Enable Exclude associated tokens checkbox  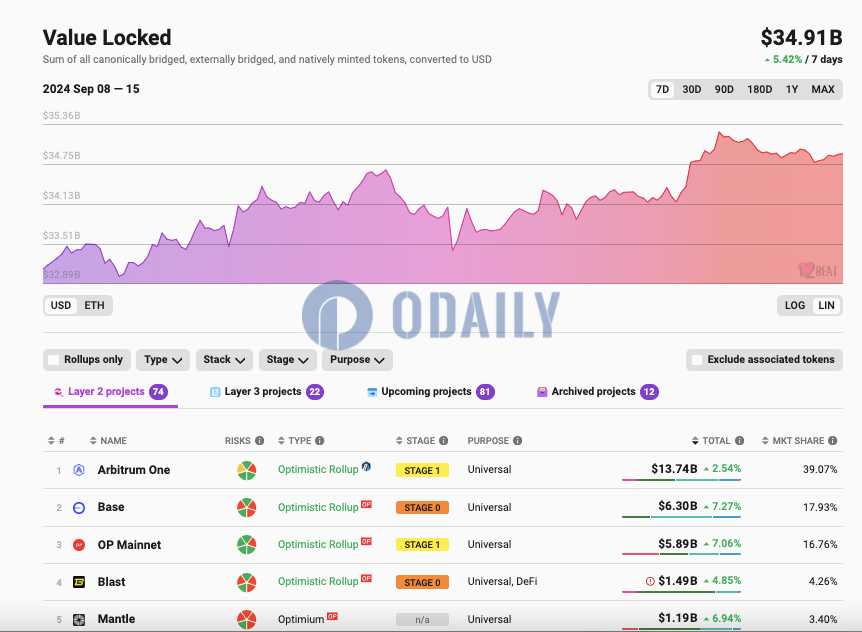(x=697, y=360)
